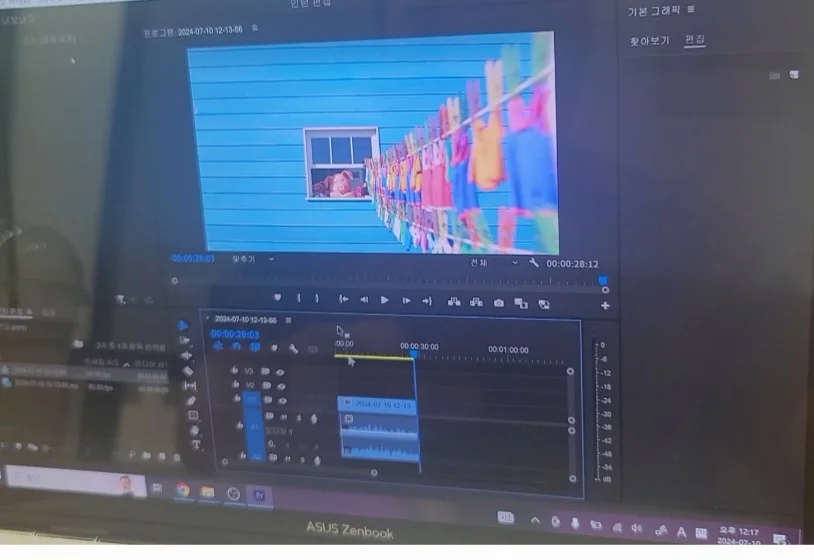
Task: Mark Out point in Program monitor
Action: click(317, 298)
